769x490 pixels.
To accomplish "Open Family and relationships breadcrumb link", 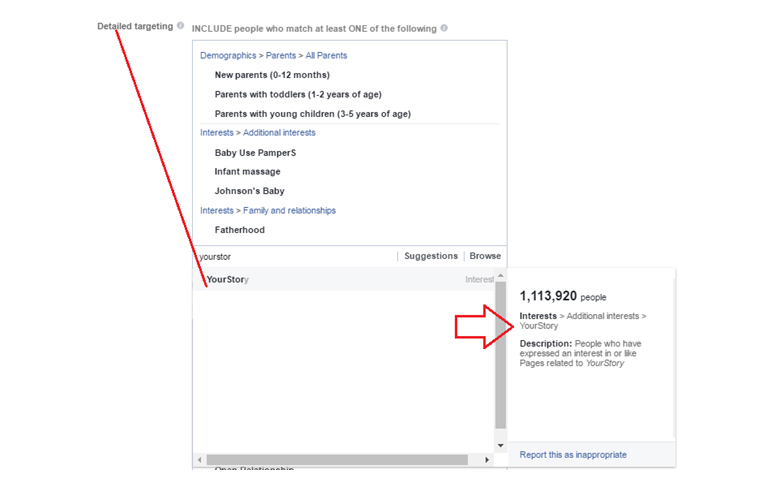I will 289,210.
